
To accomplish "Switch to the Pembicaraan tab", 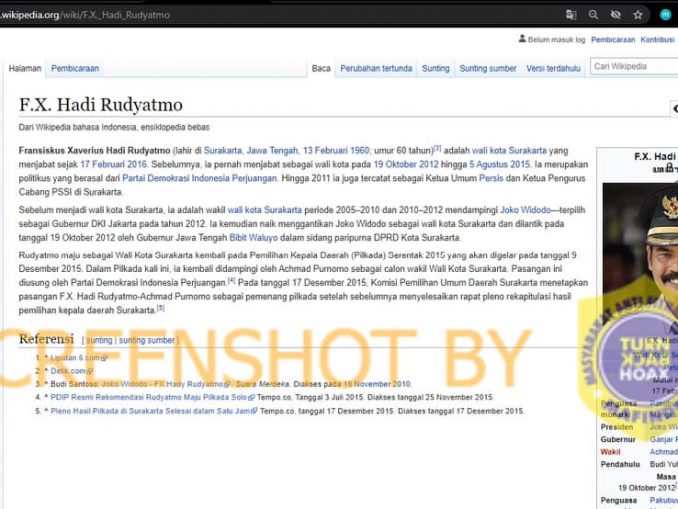I will 75,68.
